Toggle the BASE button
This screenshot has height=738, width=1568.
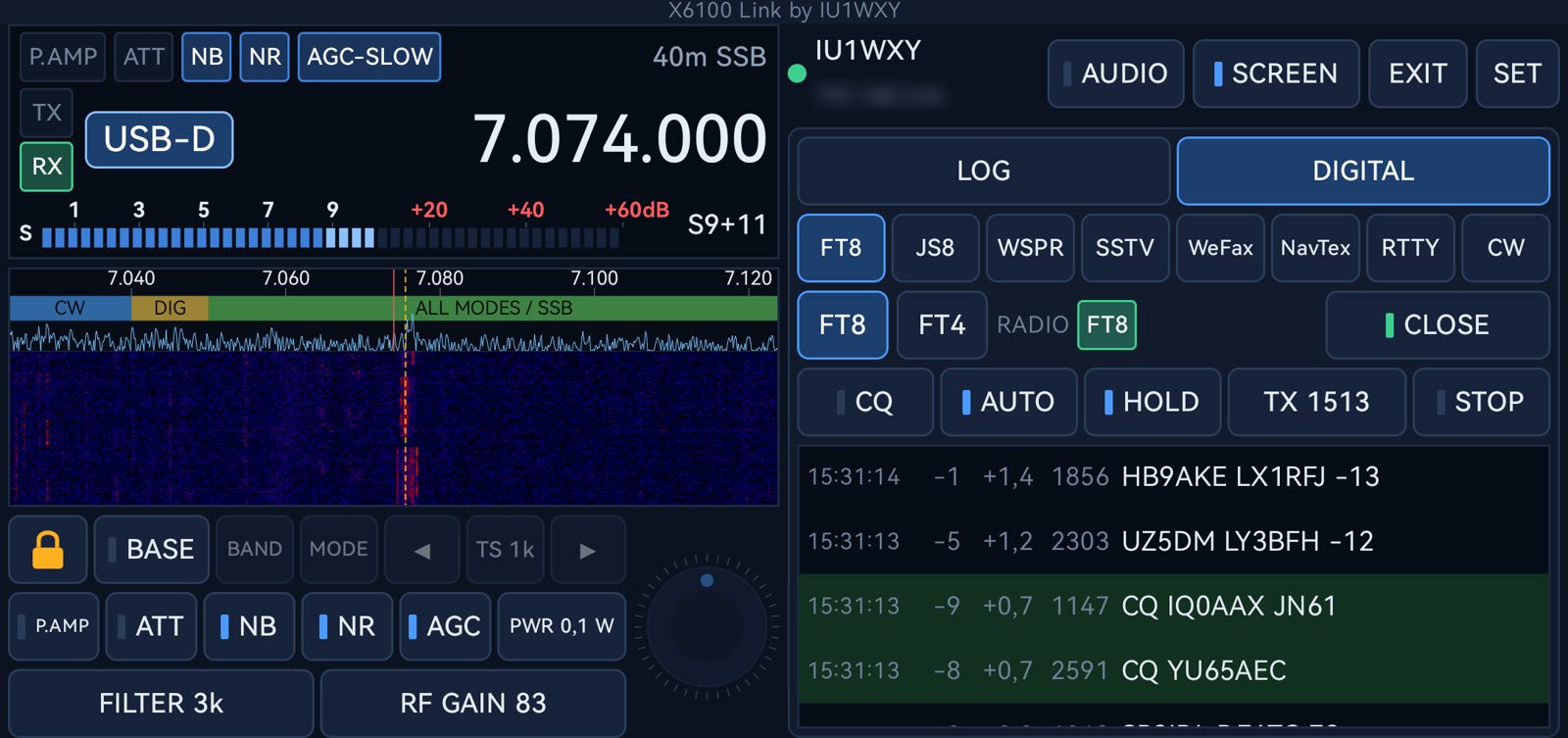pyautogui.click(x=152, y=550)
